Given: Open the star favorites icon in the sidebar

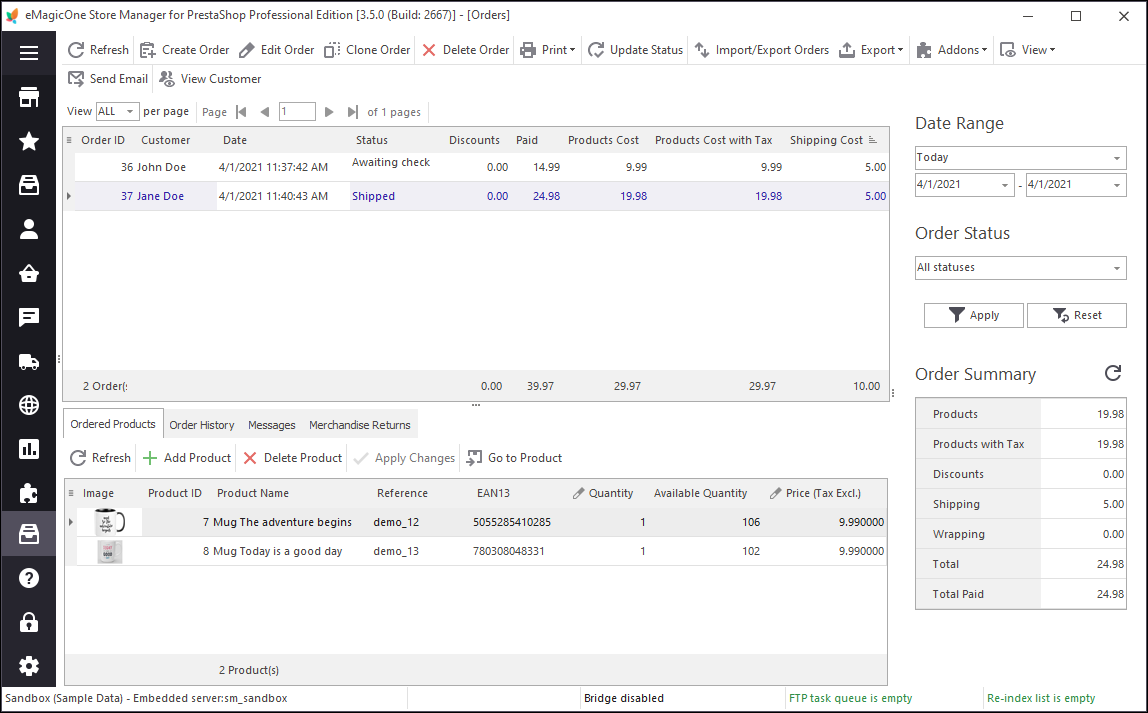Looking at the screenshot, I should [x=29, y=141].
